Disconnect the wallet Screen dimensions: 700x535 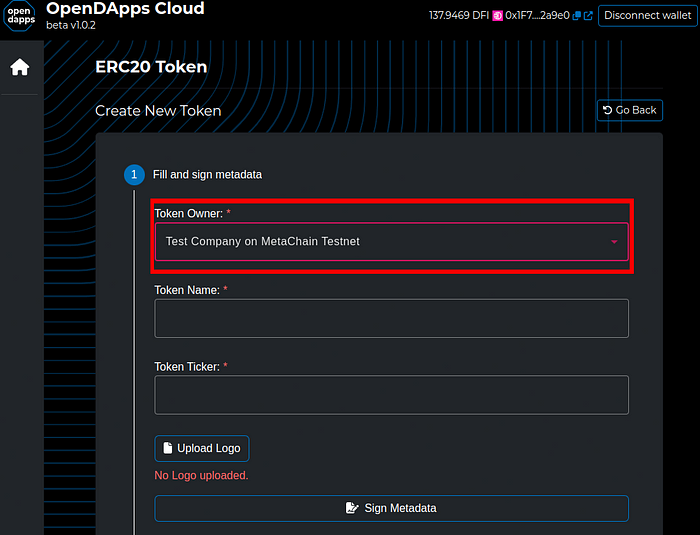pos(647,16)
